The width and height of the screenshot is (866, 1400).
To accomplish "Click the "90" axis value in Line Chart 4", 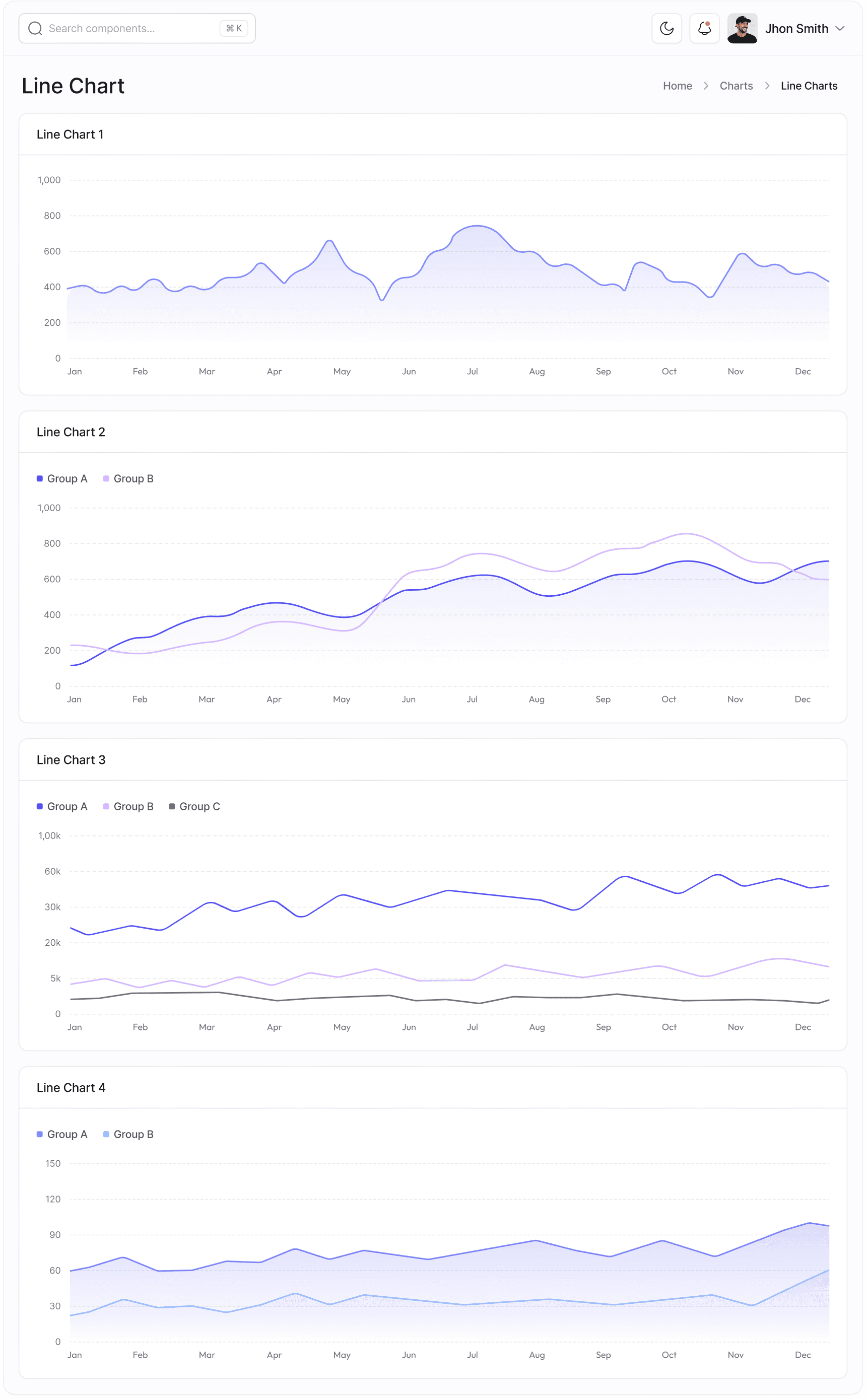I will (55, 1235).
